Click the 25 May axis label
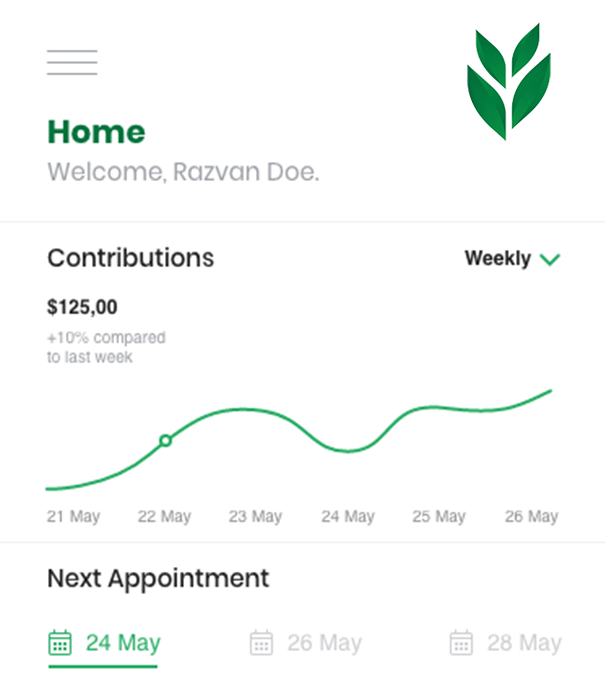The width and height of the screenshot is (605, 700). 439,517
